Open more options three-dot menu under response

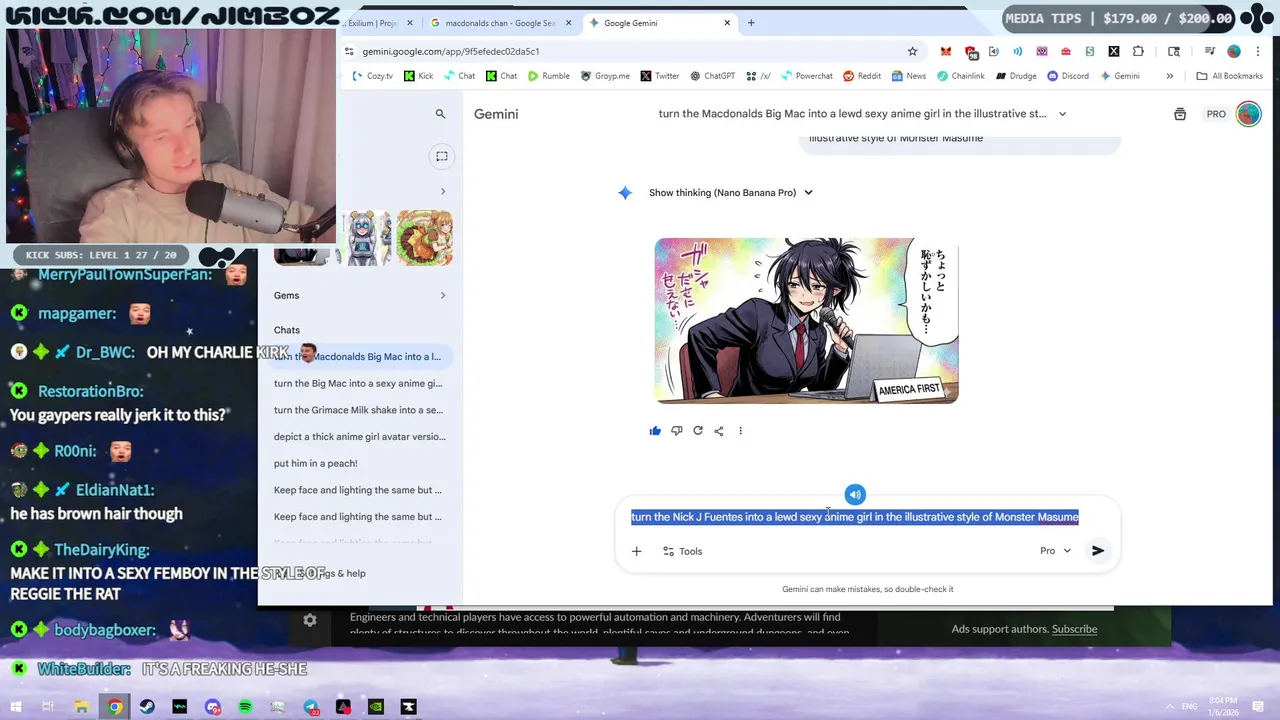pos(740,431)
